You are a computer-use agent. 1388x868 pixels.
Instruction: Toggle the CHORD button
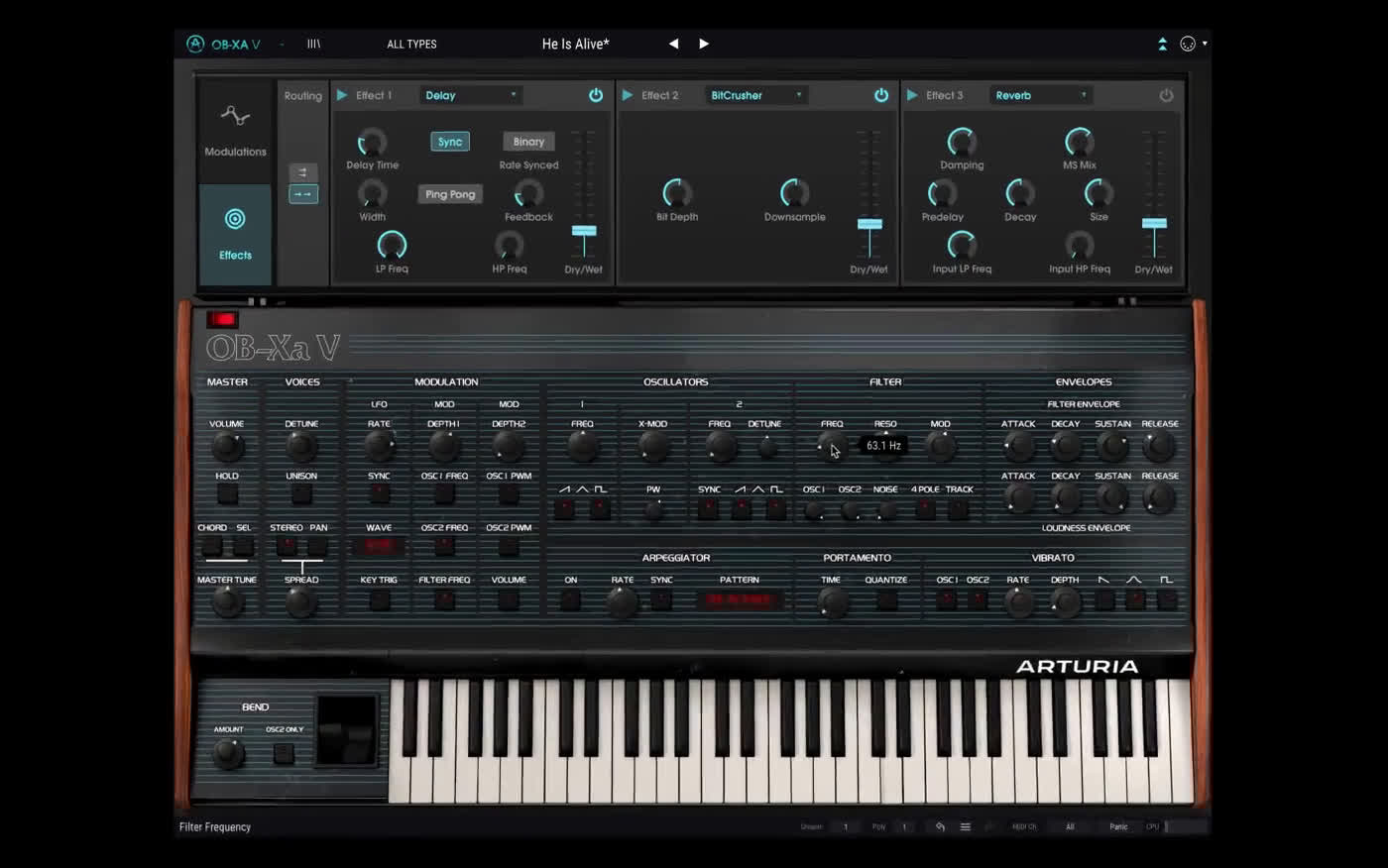(x=211, y=545)
